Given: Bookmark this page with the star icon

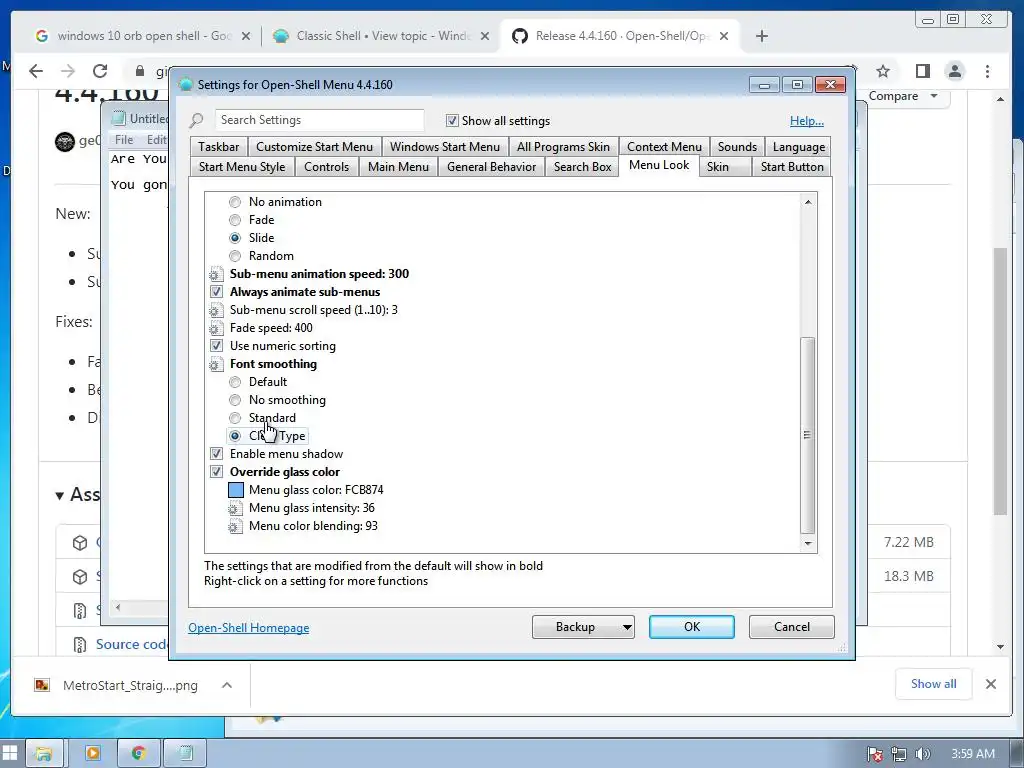Looking at the screenshot, I should (883, 71).
